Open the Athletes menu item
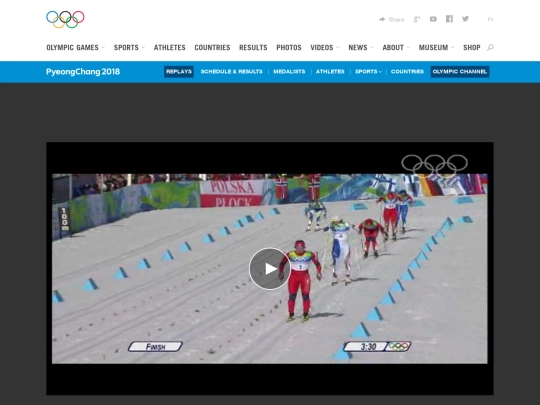Image resolution: width=540 pixels, height=405 pixels. [x=169, y=48]
